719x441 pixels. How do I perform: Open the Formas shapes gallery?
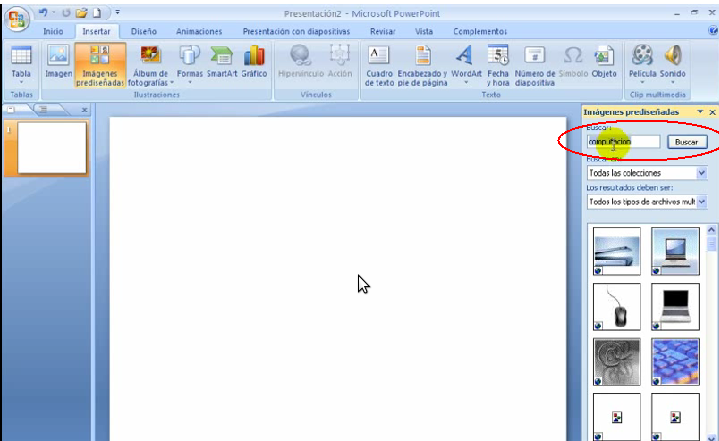[189, 65]
